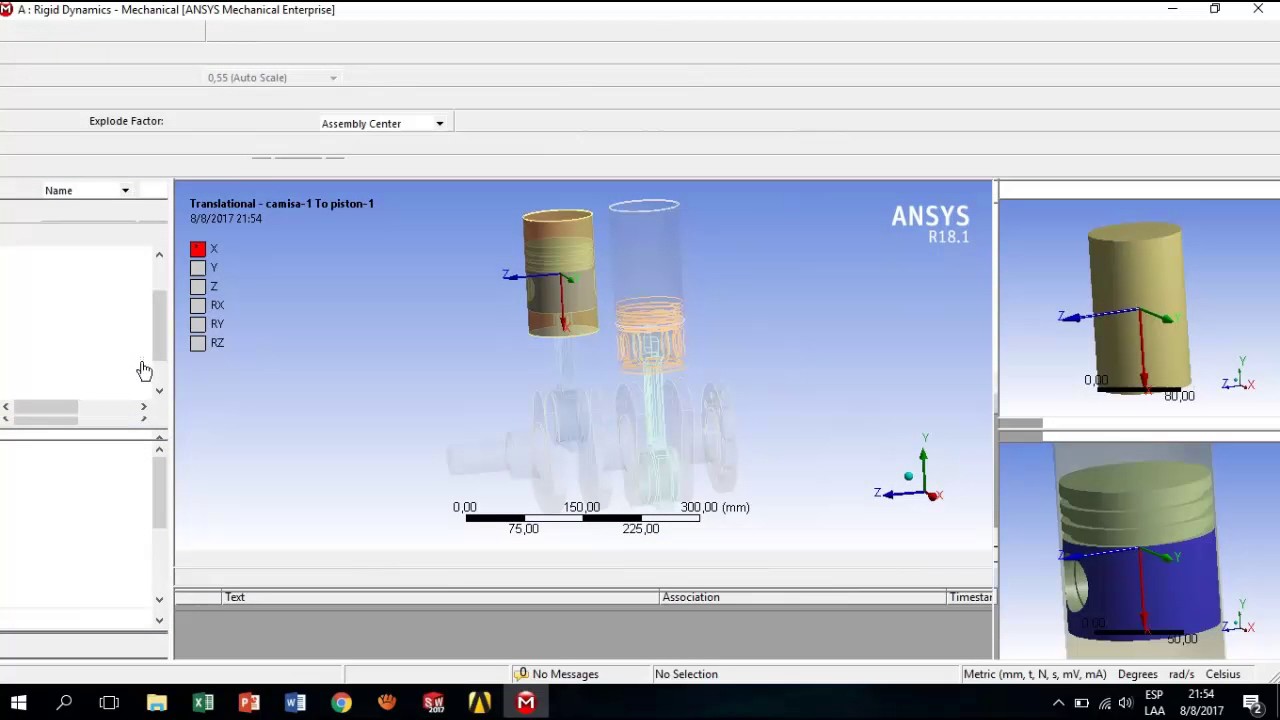Open the Windows notification center
Image resolution: width=1280 pixels, height=720 pixels.
(1253, 703)
